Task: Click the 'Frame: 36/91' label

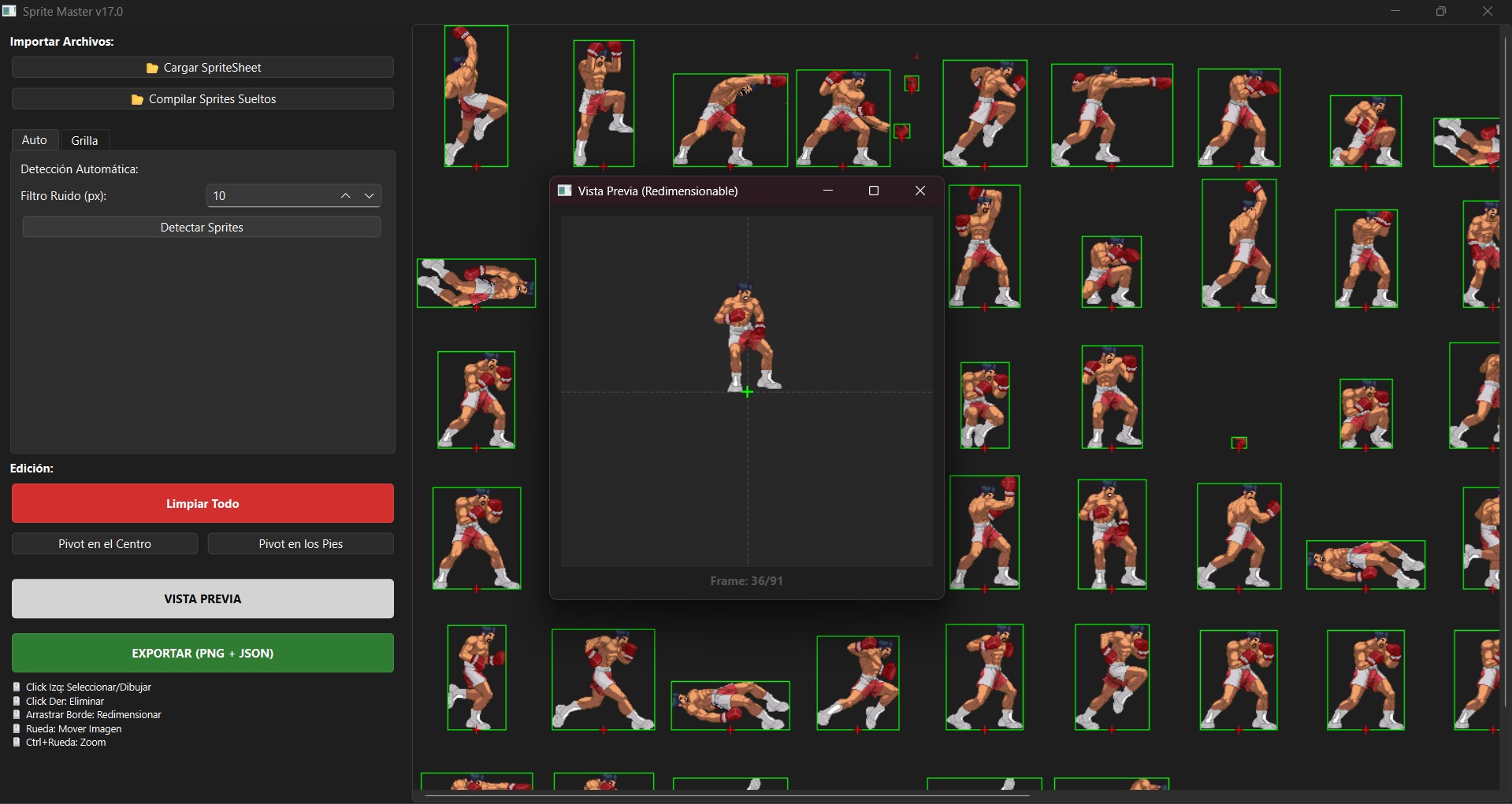Action: click(x=747, y=581)
